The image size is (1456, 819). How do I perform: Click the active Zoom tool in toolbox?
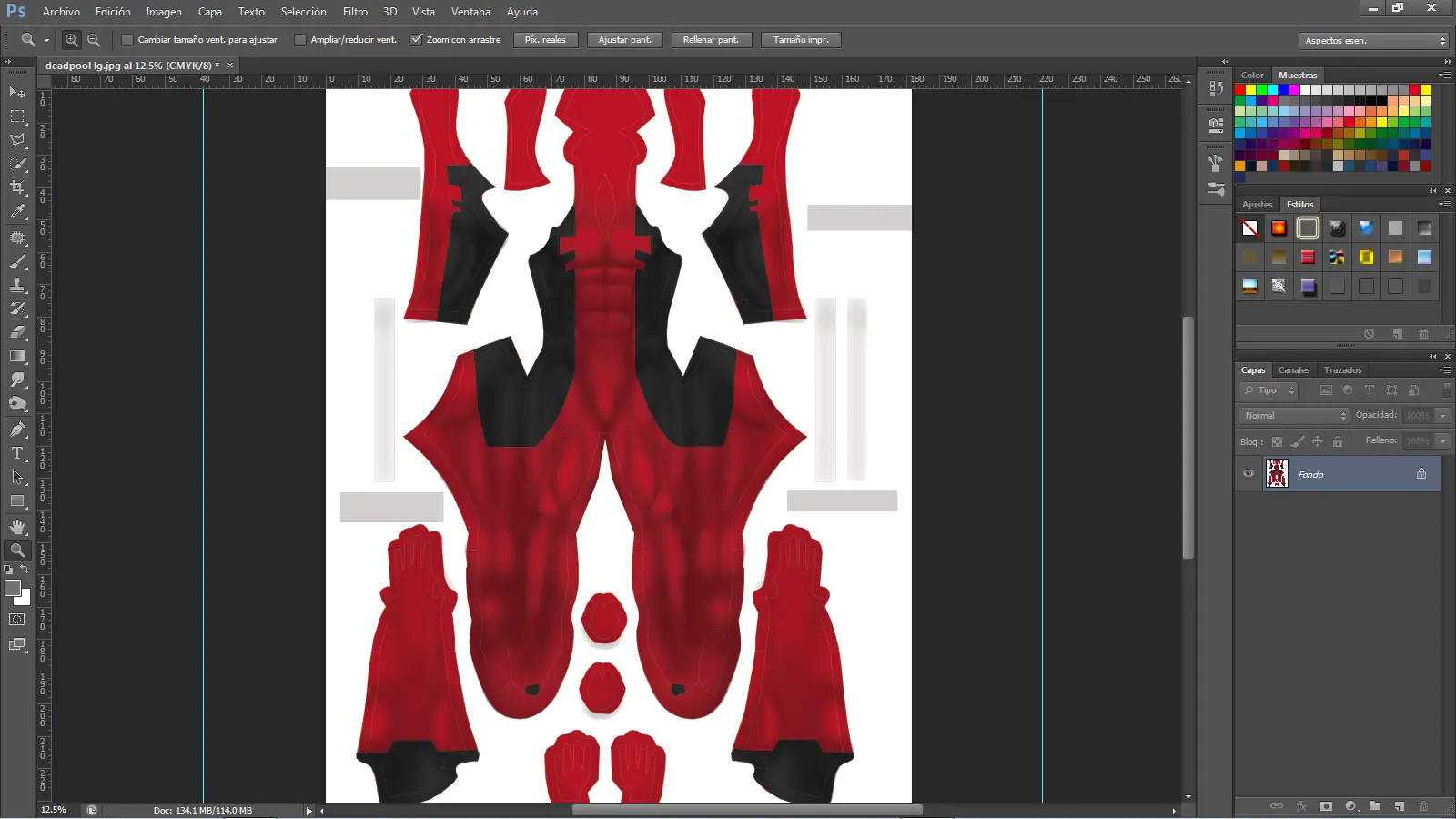click(17, 551)
